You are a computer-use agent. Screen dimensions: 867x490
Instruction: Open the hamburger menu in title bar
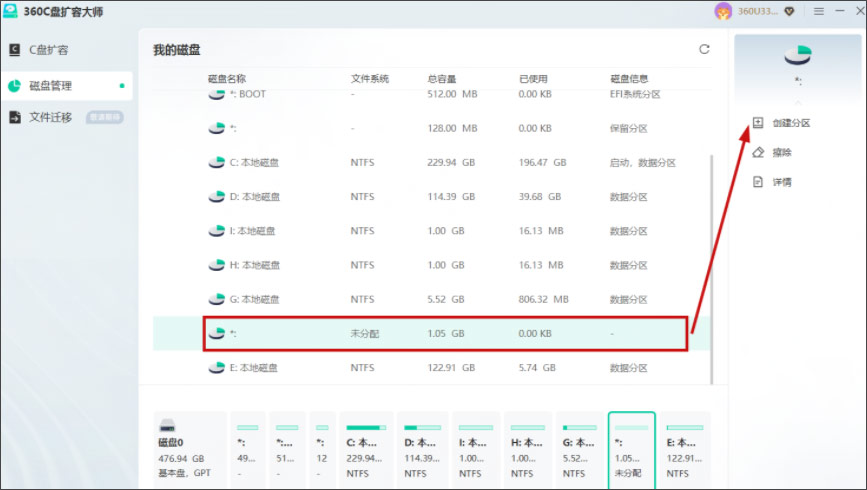[819, 11]
